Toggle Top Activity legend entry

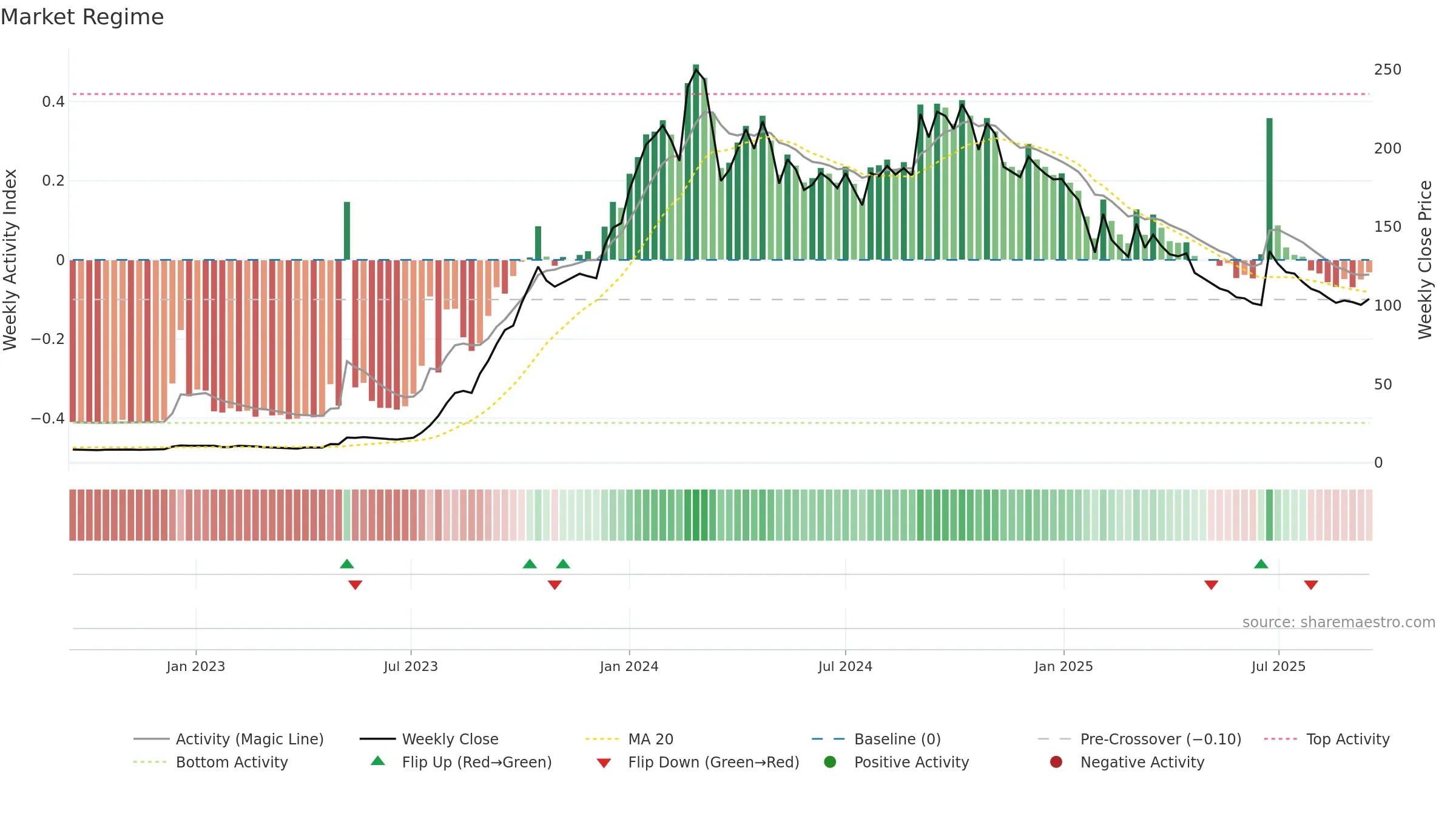click(x=1327, y=739)
